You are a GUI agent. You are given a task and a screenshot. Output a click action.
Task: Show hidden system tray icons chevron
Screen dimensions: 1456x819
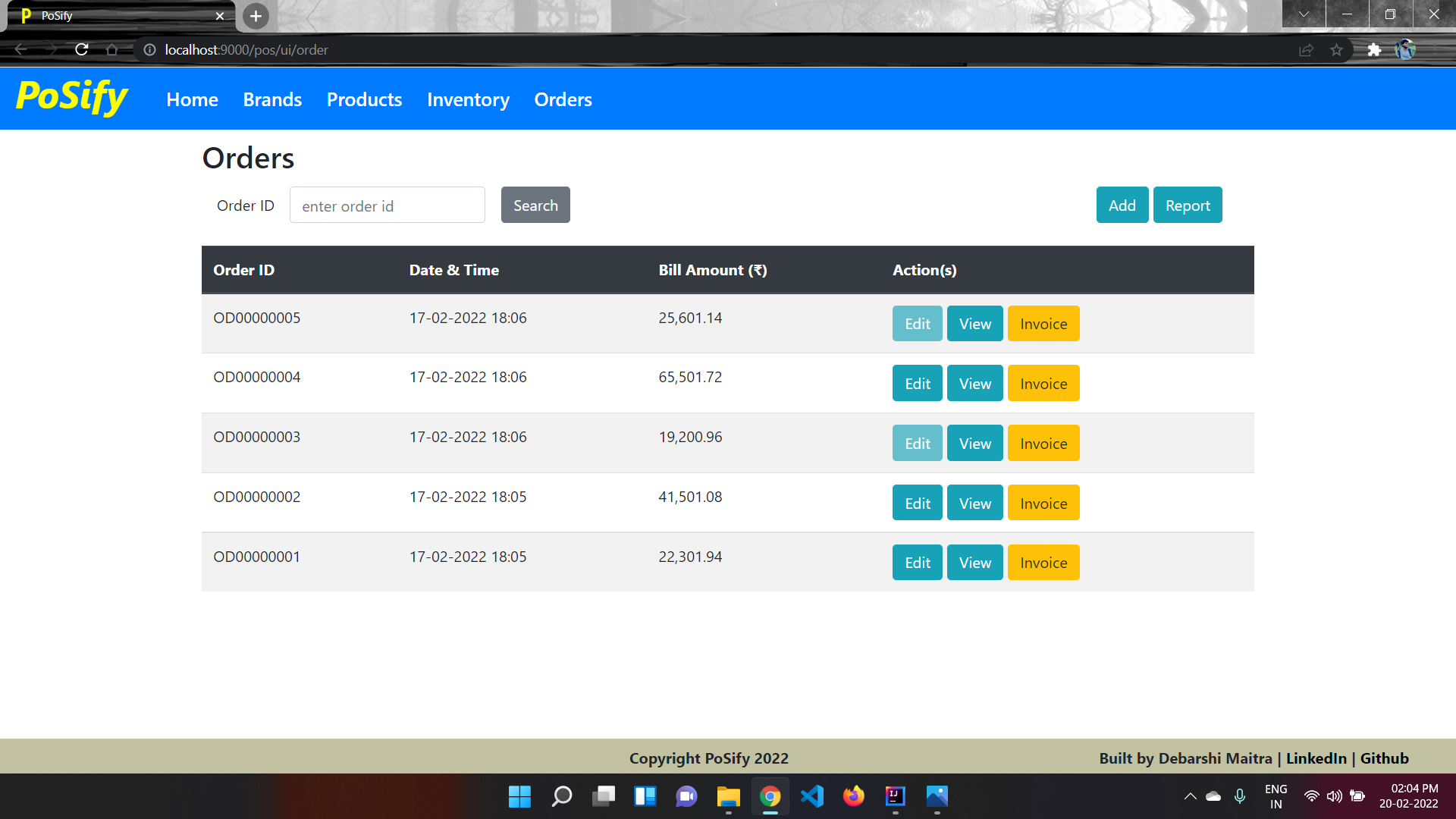[1190, 796]
